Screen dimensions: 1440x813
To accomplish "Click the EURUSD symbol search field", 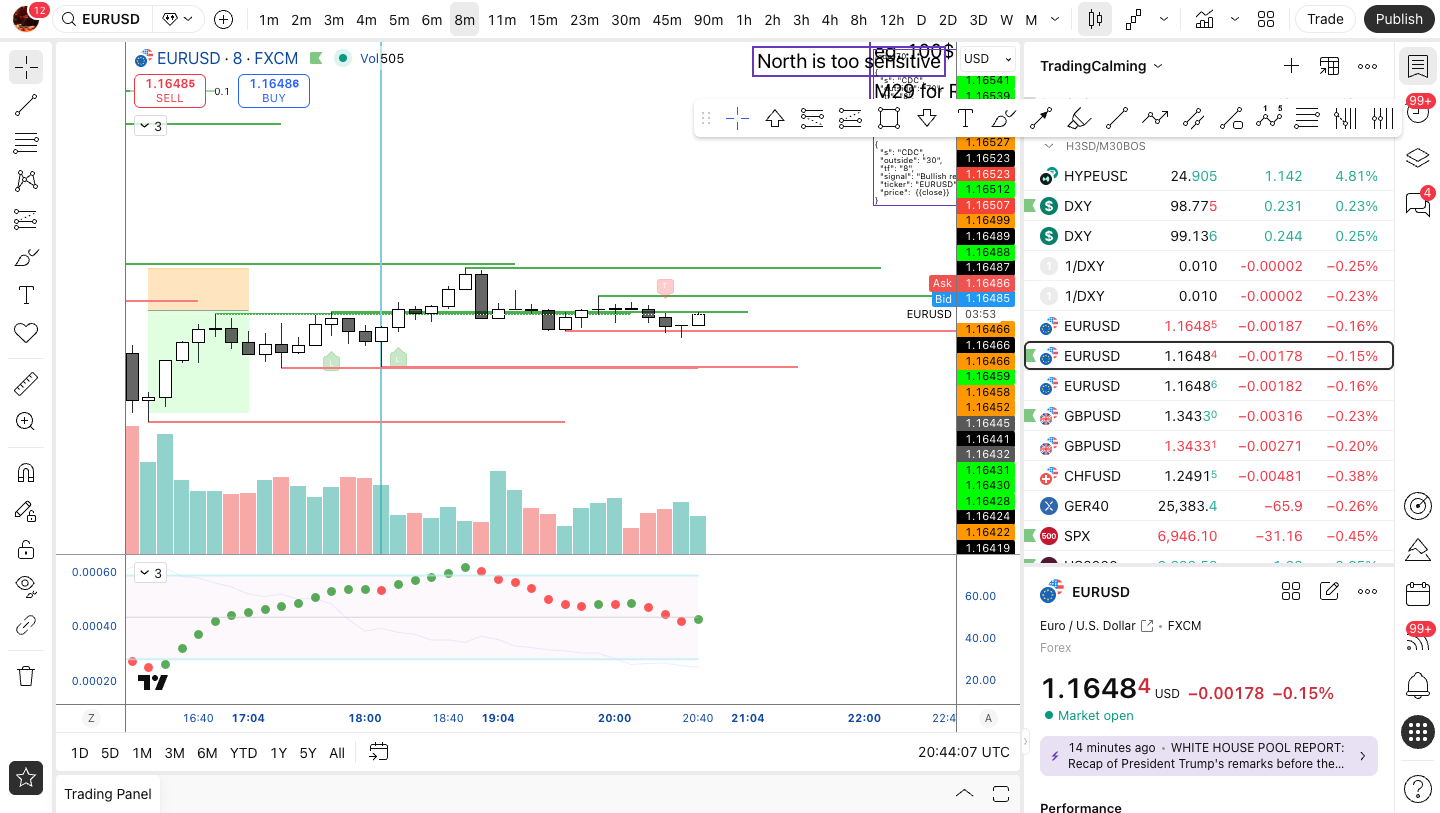I will point(103,19).
